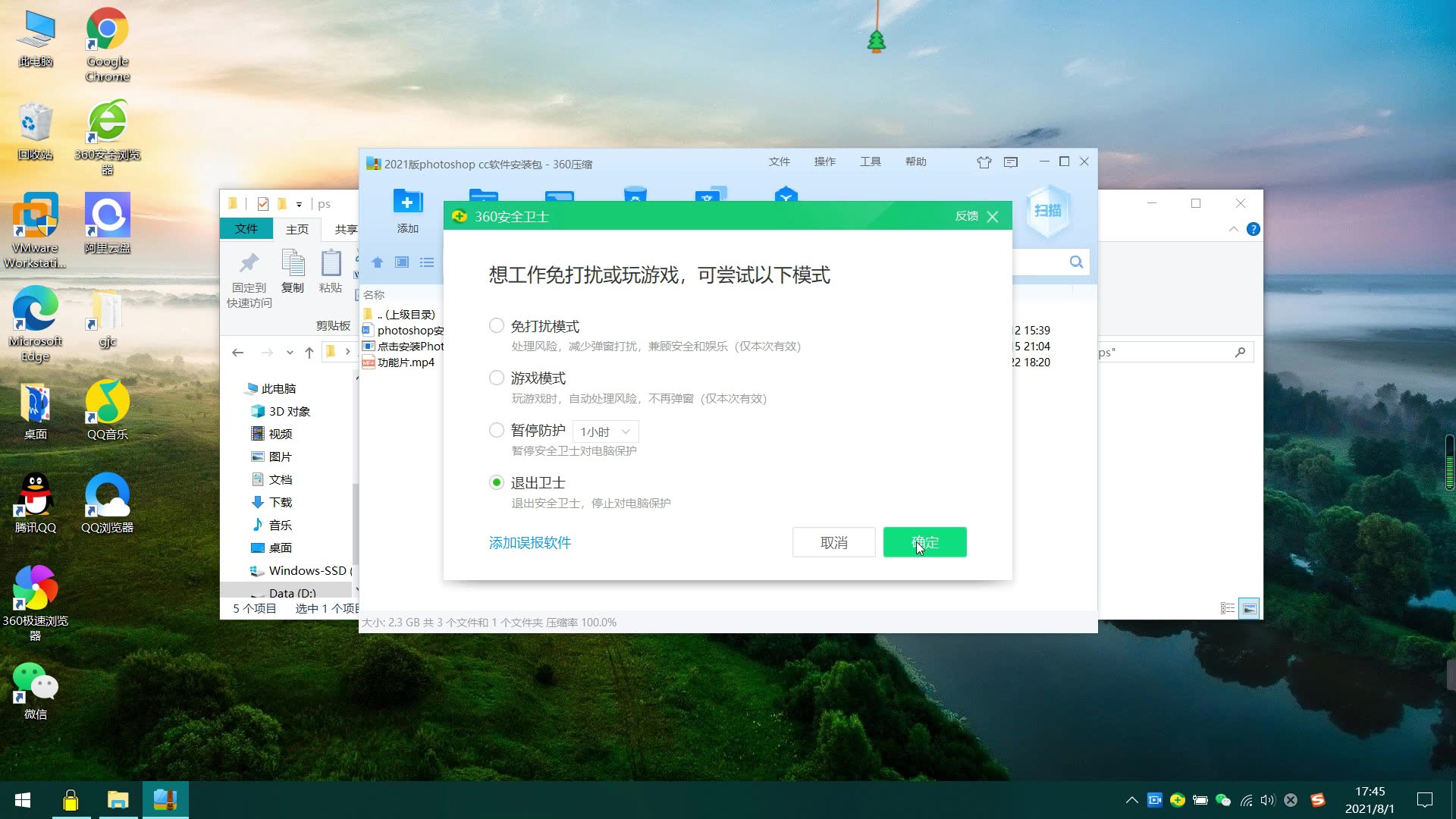This screenshot has width=1456, height=819.
Task: Click the up arrow in File Explorer
Action: coord(309,352)
